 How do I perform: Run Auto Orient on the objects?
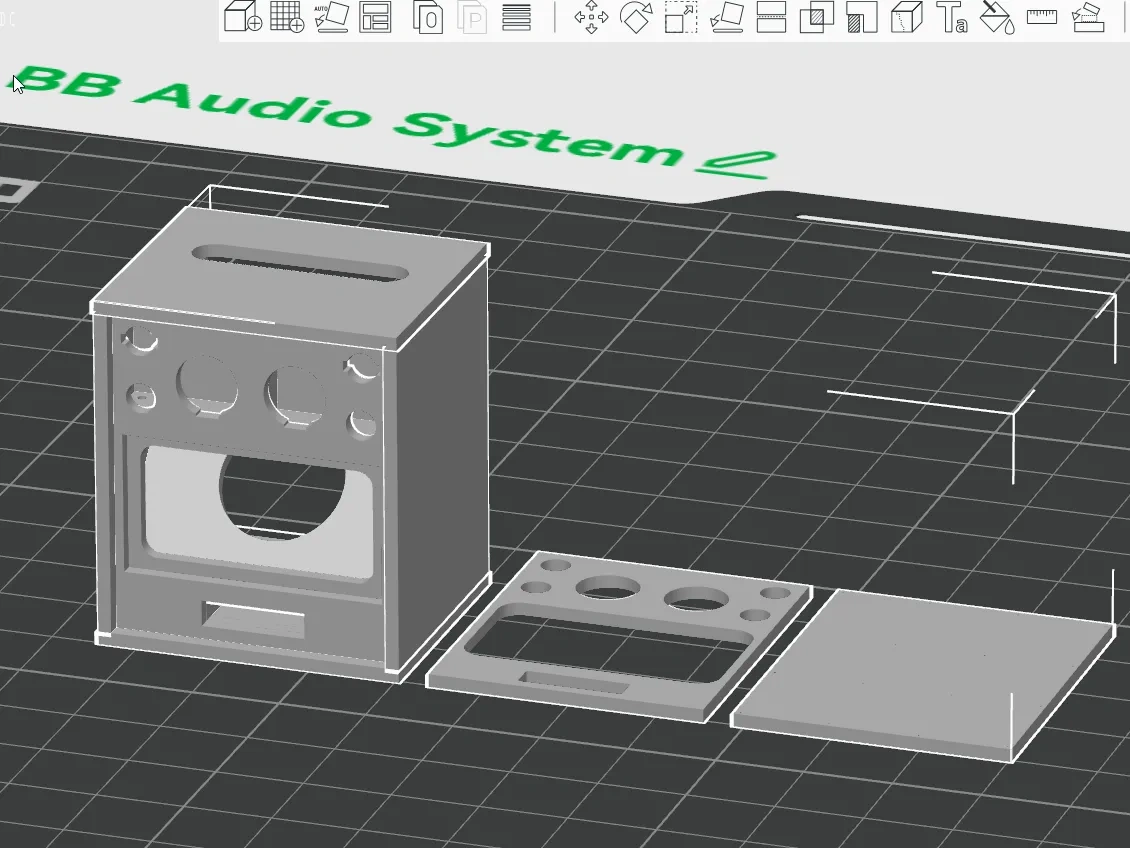tap(332, 17)
